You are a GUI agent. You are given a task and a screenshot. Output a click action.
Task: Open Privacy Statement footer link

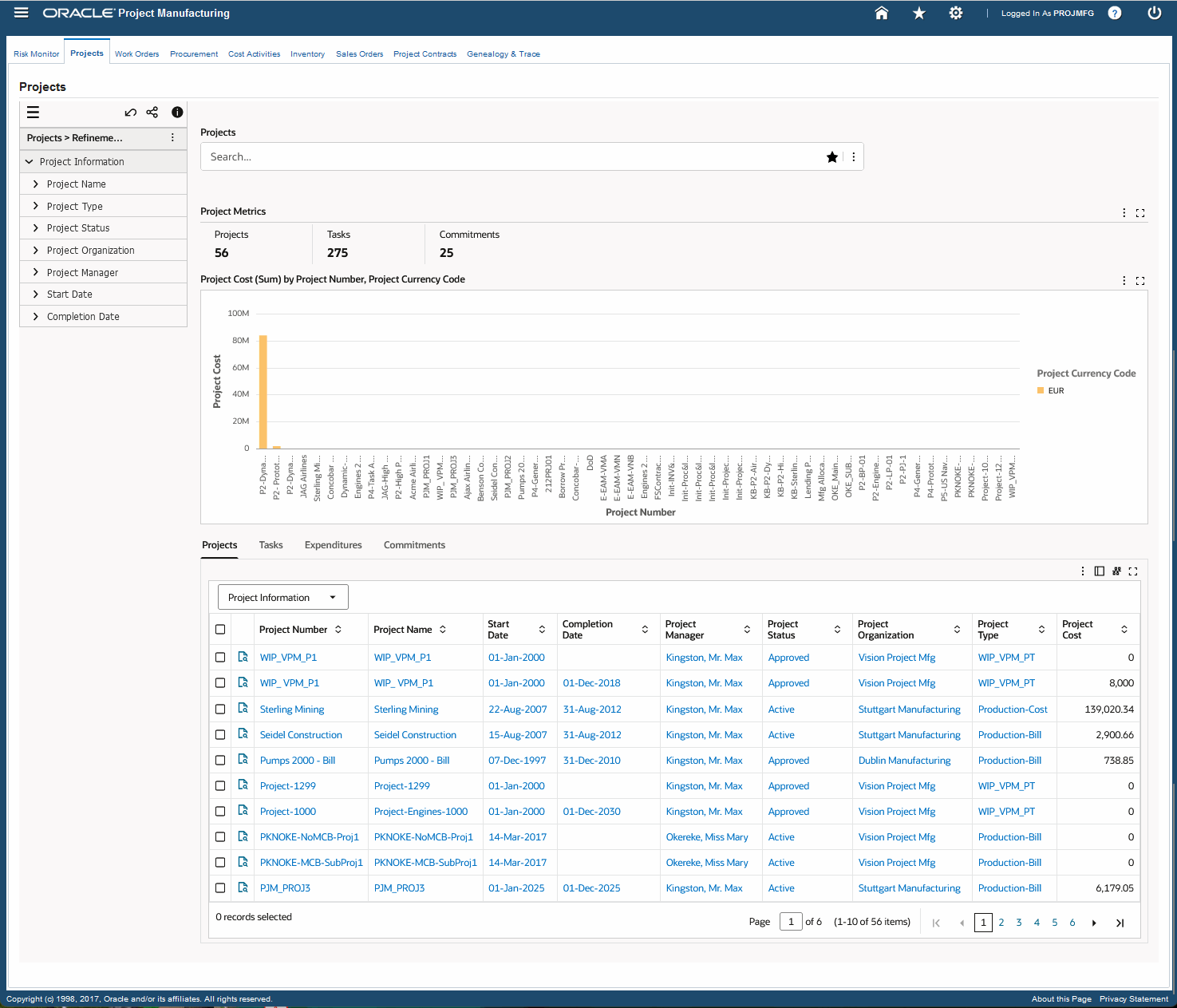[x=1133, y=999]
